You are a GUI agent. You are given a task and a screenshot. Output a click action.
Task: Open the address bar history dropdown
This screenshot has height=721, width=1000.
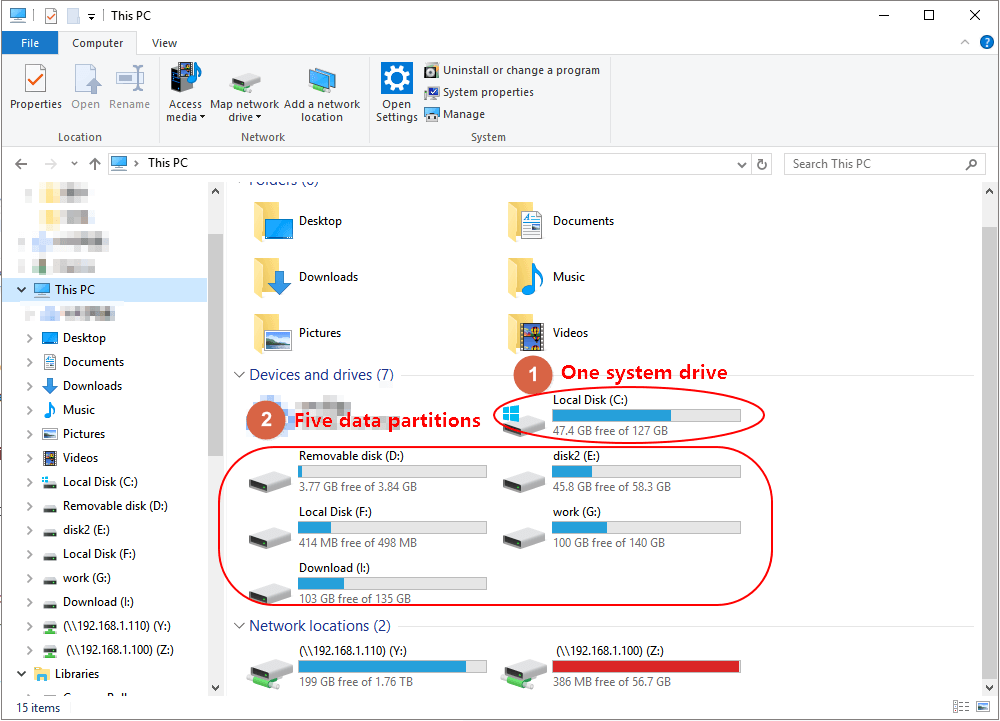tap(741, 164)
